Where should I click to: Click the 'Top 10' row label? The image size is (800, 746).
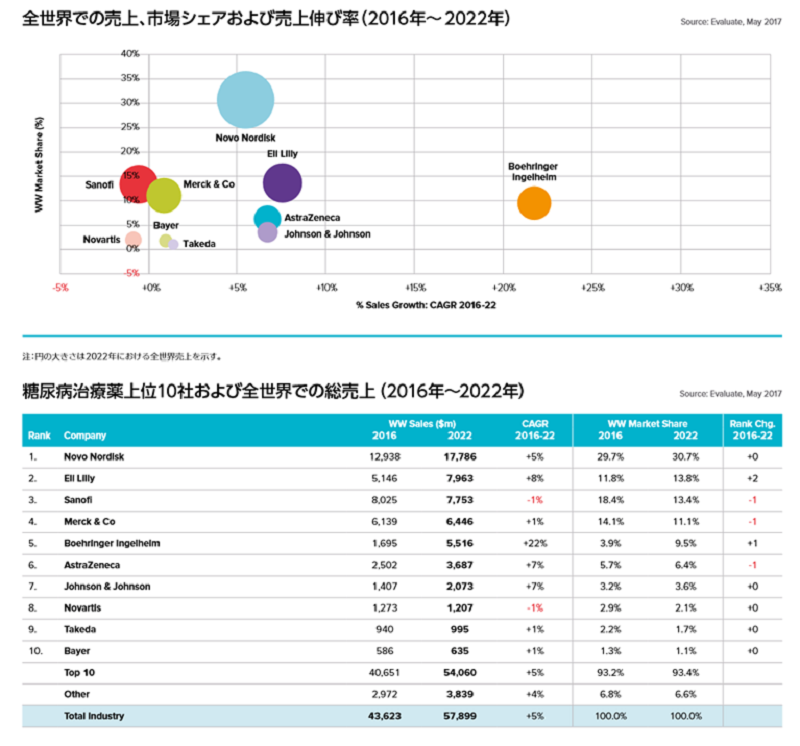click(80, 673)
